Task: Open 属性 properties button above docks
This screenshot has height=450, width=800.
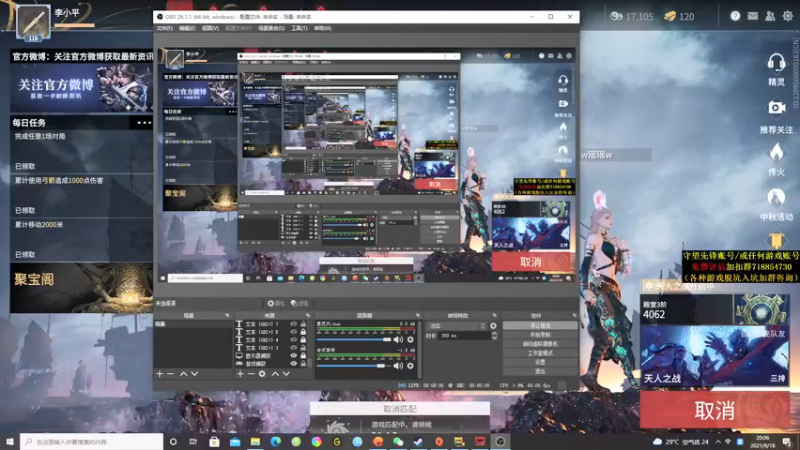Action: [x=276, y=304]
